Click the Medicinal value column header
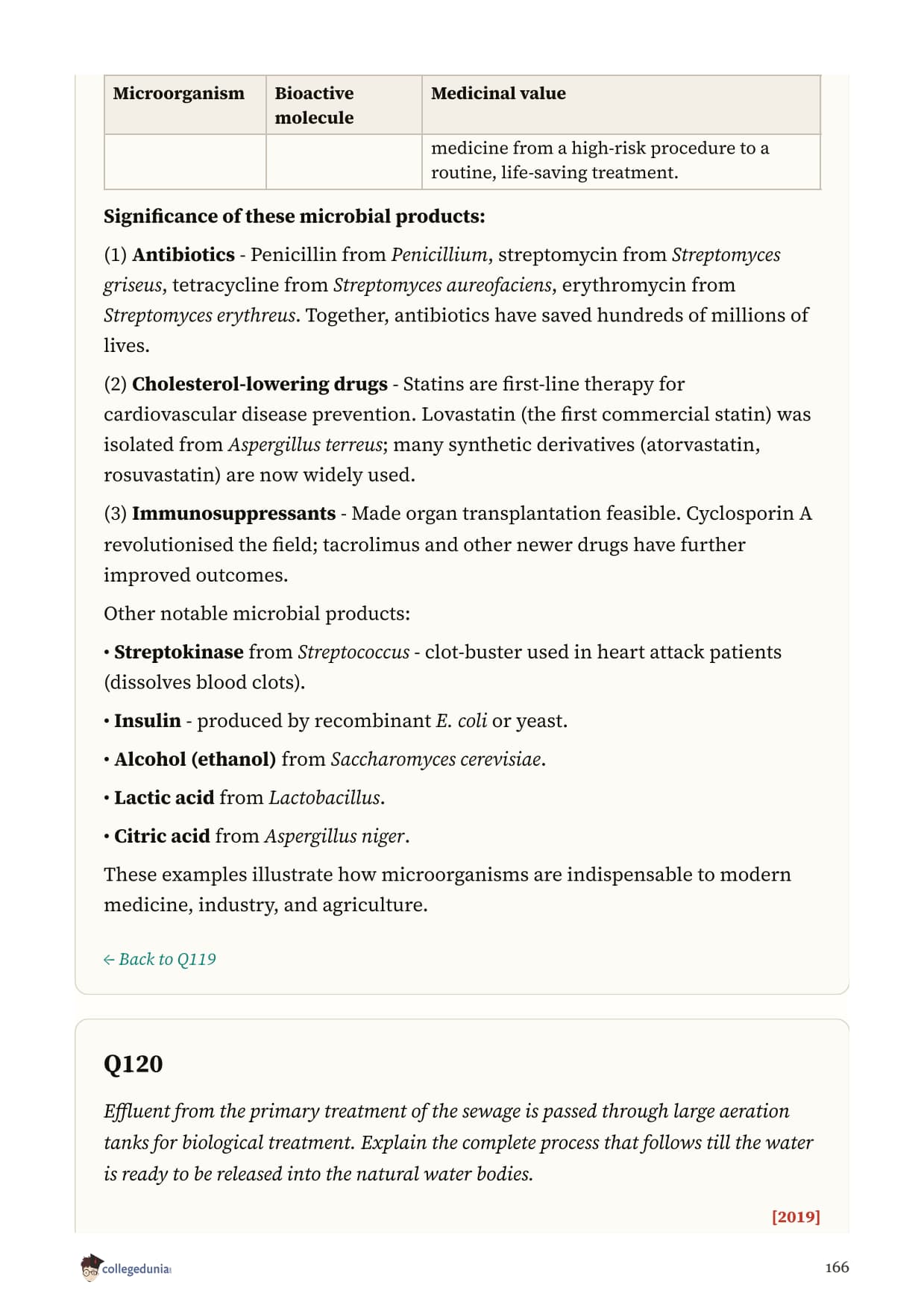The image size is (924, 1308). click(621, 105)
